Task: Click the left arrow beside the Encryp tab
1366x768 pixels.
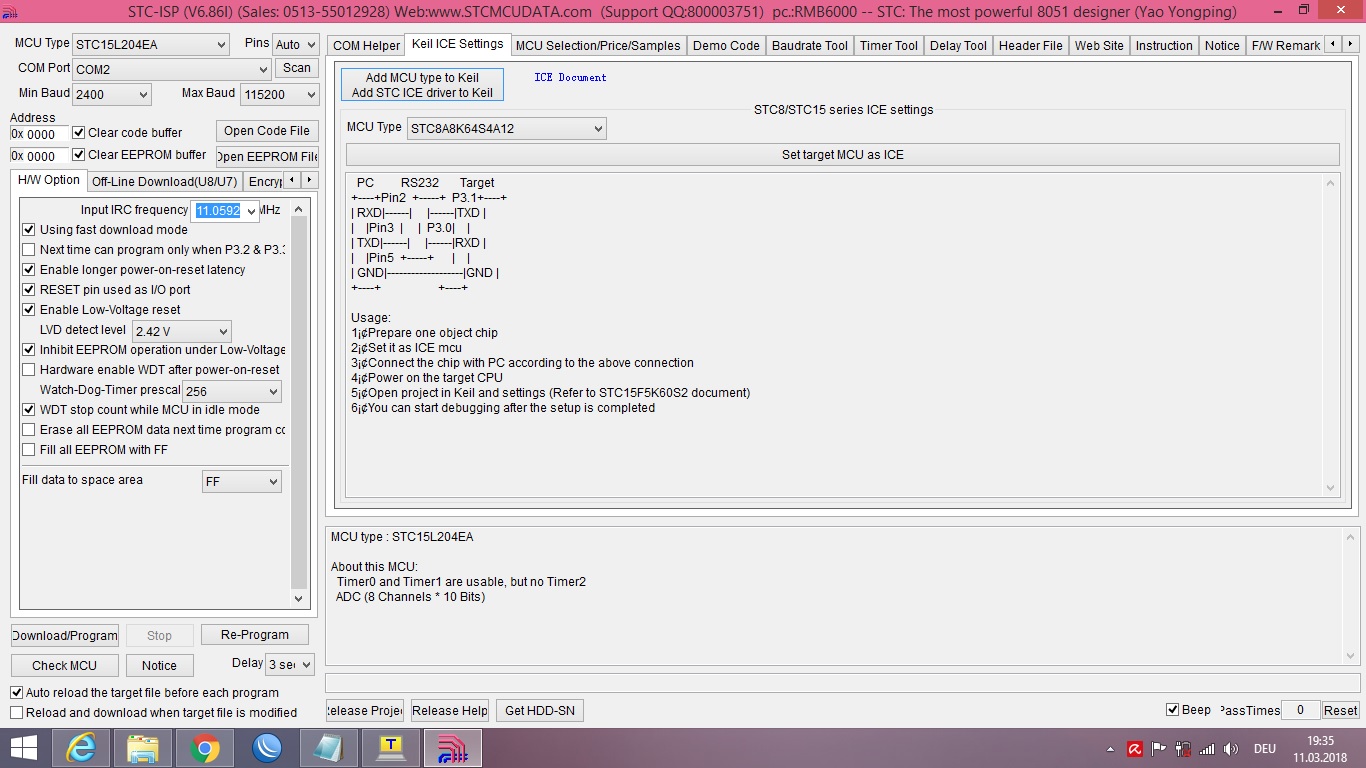Action: [x=291, y=180]
